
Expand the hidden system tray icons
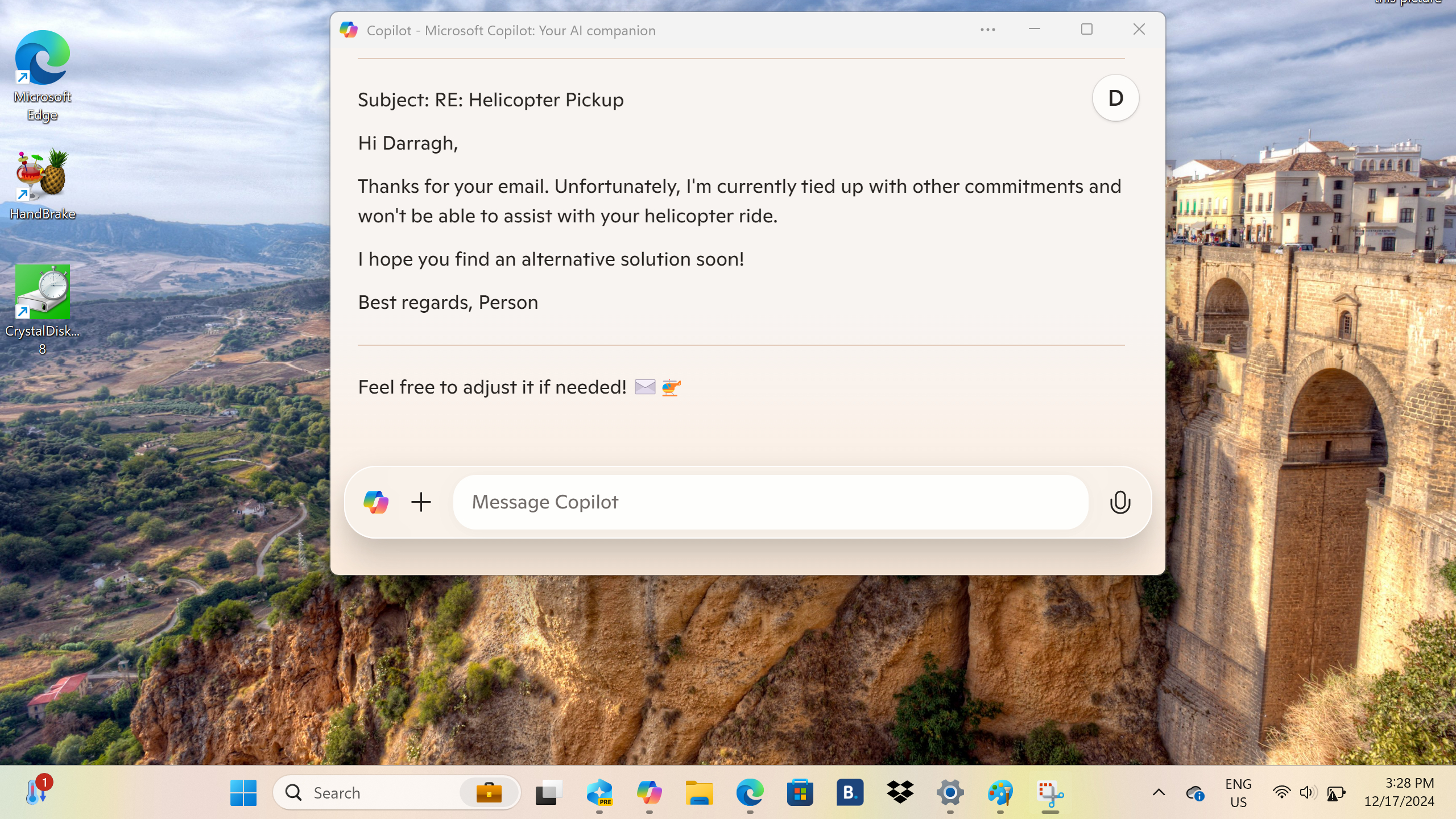pyautogui.click(x=1159, y=792)
